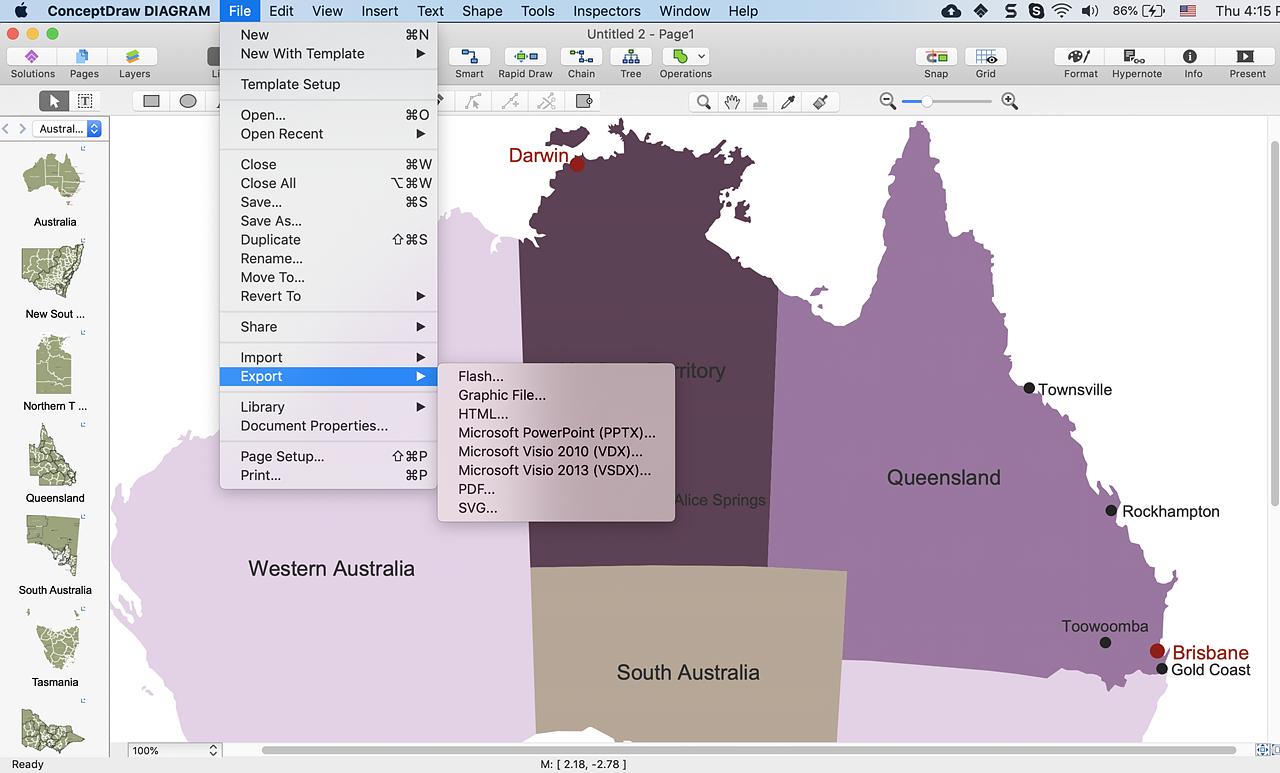Screen dimensions: 1280x773
Task: Select the hand pan tool
Action: [x=732, y=101]
